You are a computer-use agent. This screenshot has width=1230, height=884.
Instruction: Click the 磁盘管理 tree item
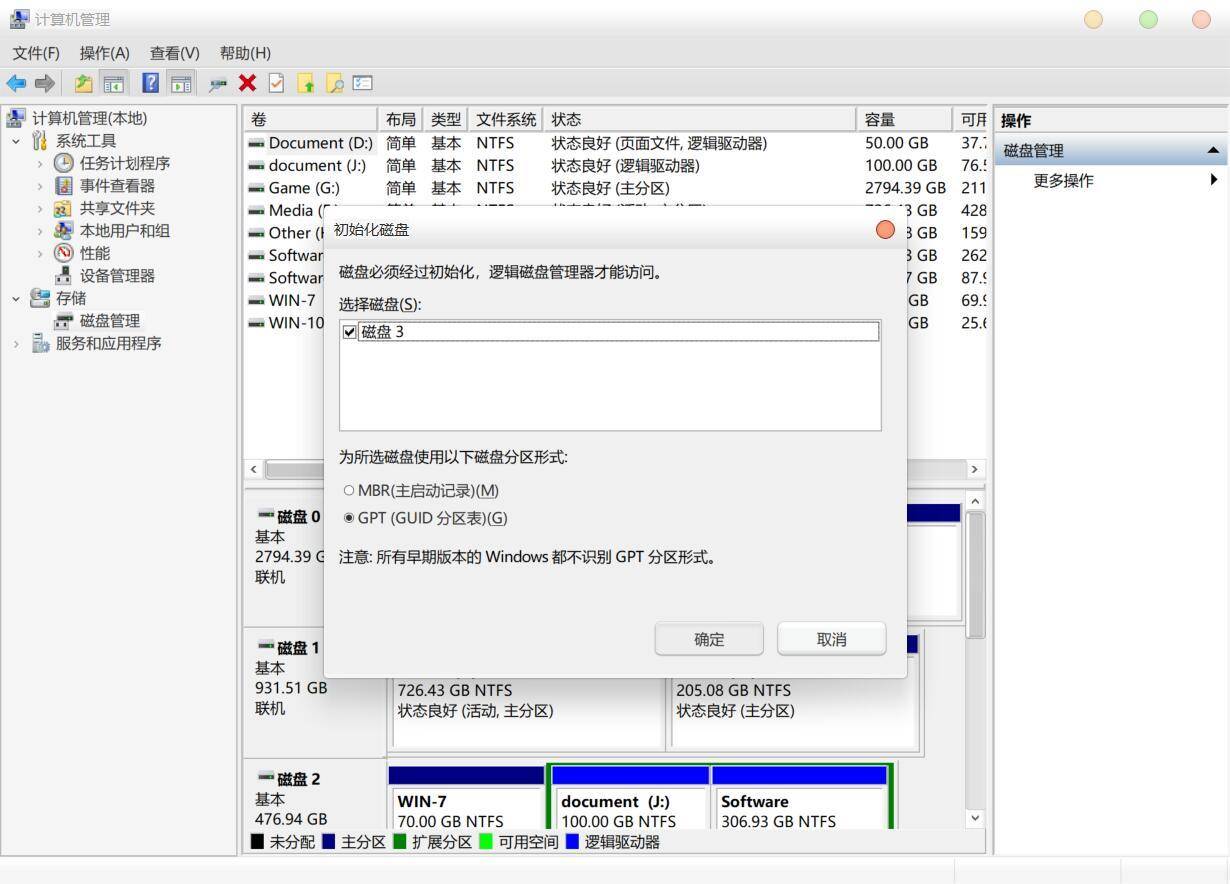109,320
